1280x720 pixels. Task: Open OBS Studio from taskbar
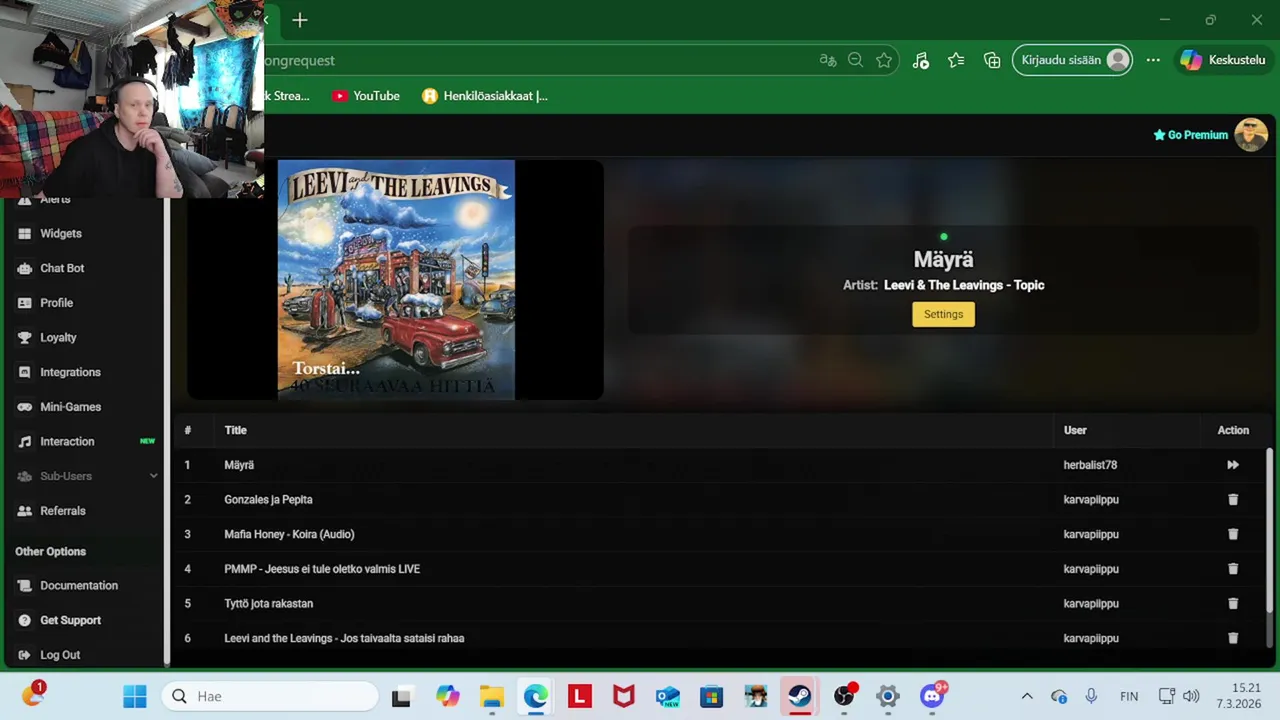pos(845,696)
